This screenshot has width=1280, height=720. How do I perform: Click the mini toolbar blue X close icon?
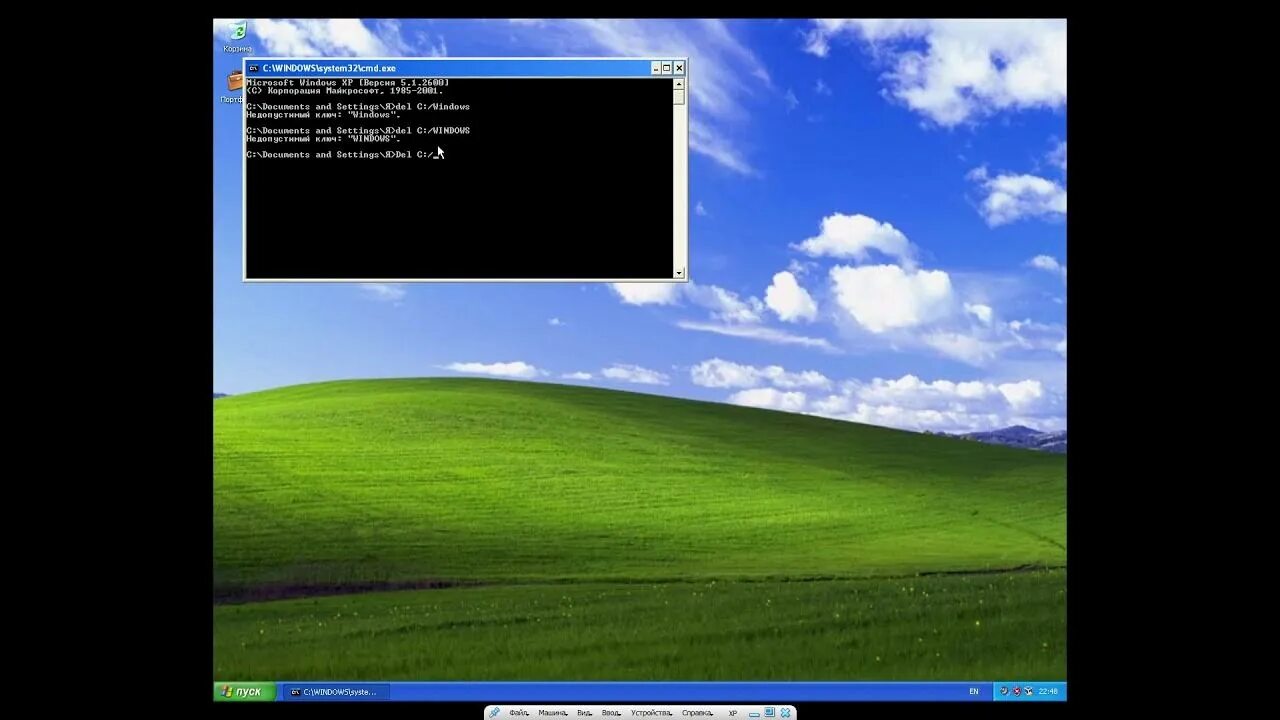click(786, 713)
